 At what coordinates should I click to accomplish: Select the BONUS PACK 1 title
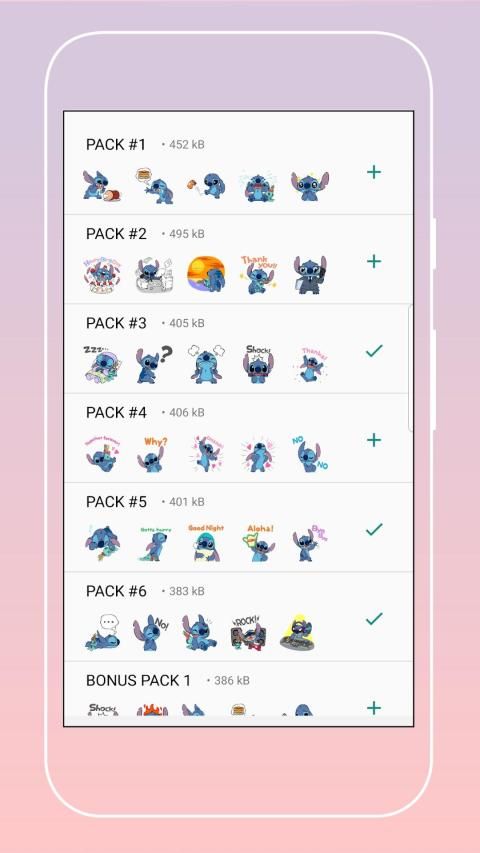coord(138,681)
